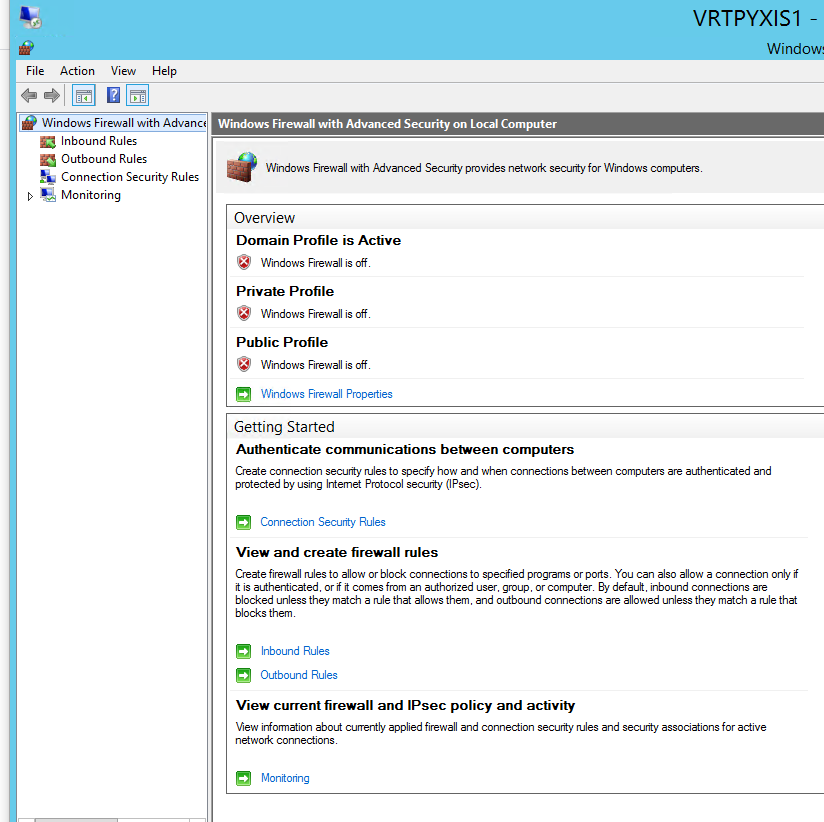Viewport: 824px width, 822px height.
Task: Click the Getting Started section header
Action: point(284,427)
